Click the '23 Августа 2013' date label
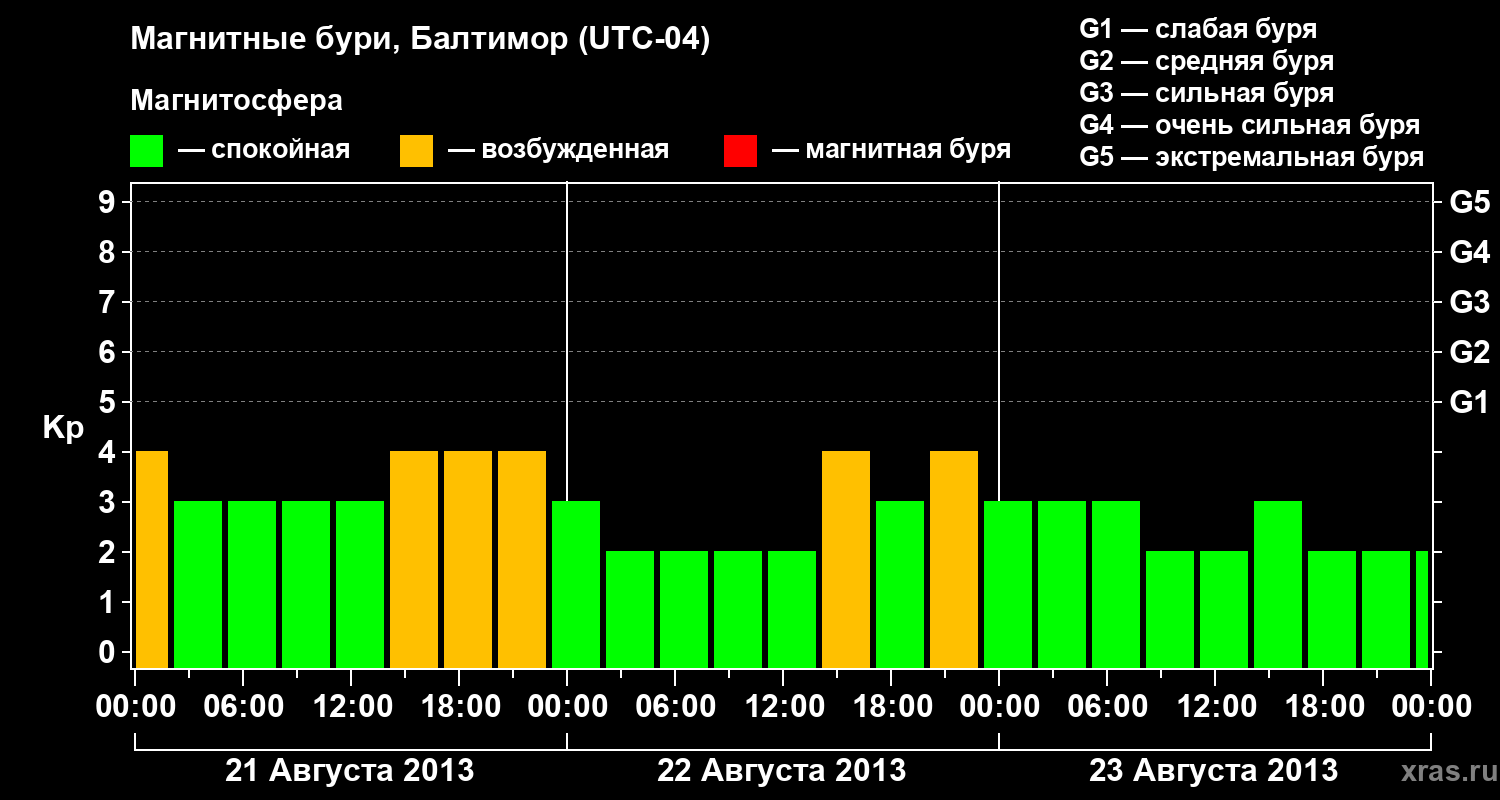The width and height of the screenshot is (1500, 800). coord(1214,771)
